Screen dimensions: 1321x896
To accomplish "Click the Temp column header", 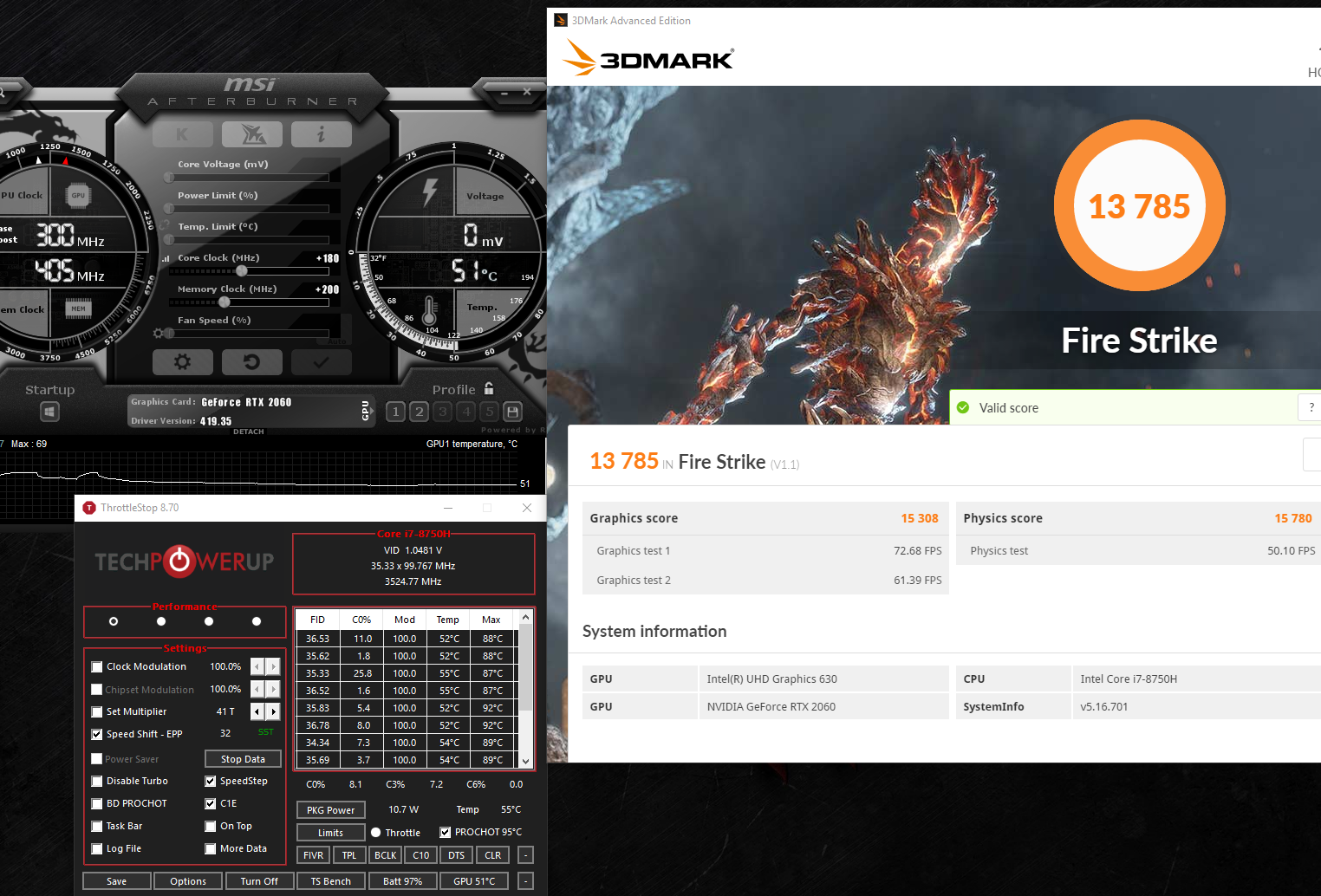I will coord(448,620).
